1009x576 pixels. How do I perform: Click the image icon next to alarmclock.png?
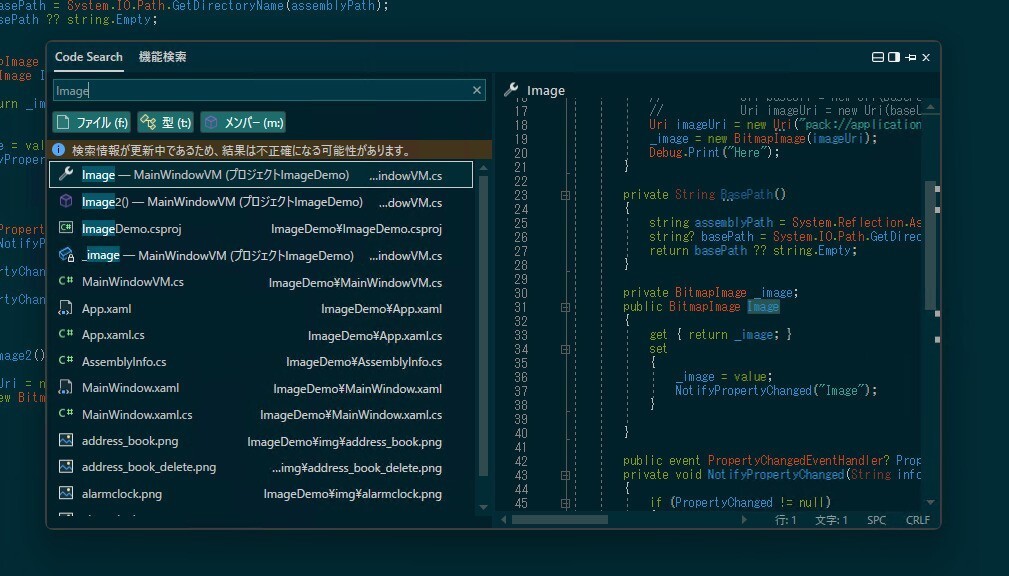66,493
